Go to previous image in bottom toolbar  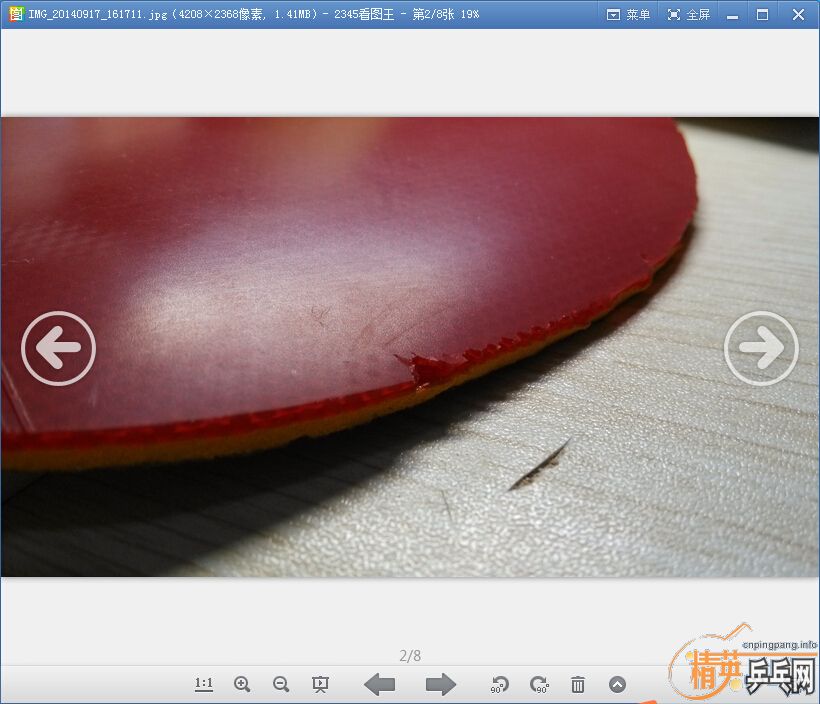point(379,684)
